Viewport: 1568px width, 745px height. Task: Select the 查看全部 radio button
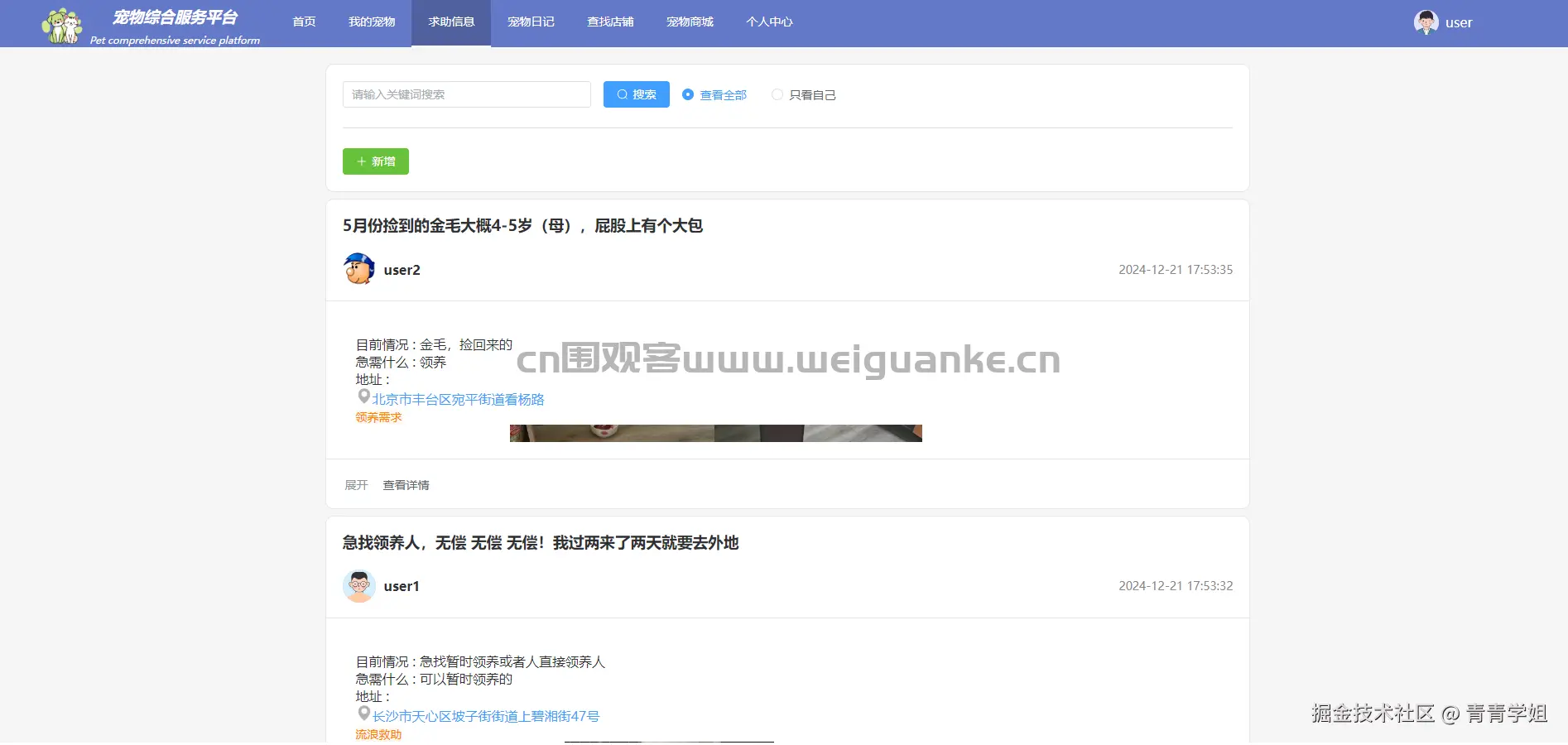click(687, 94)
